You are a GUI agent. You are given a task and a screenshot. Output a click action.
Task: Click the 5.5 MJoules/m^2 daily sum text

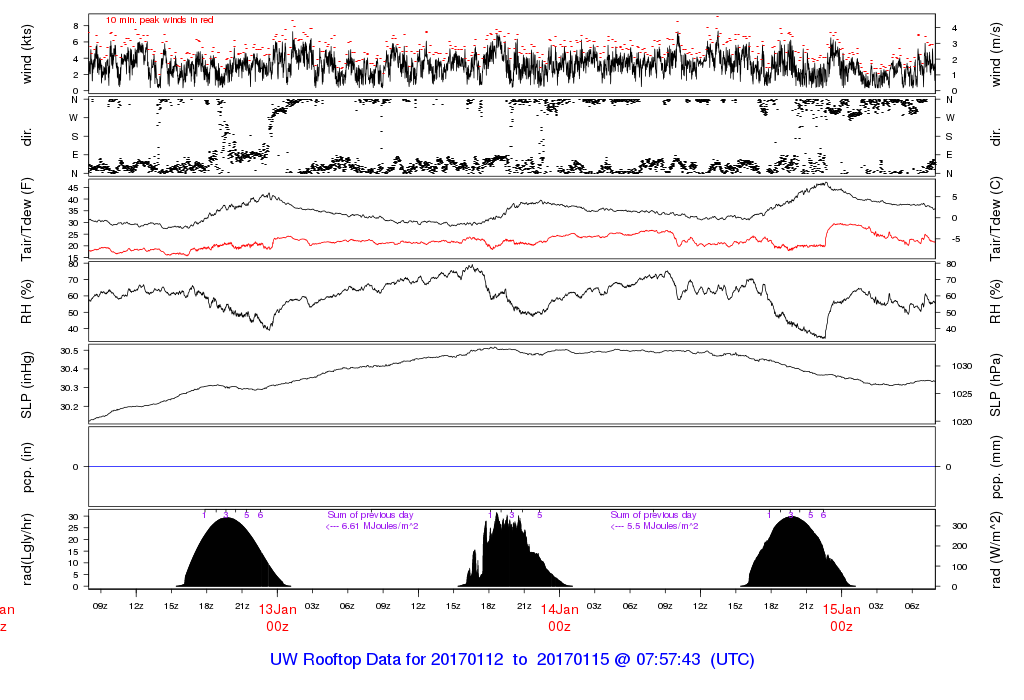click(x=654, y=526)
